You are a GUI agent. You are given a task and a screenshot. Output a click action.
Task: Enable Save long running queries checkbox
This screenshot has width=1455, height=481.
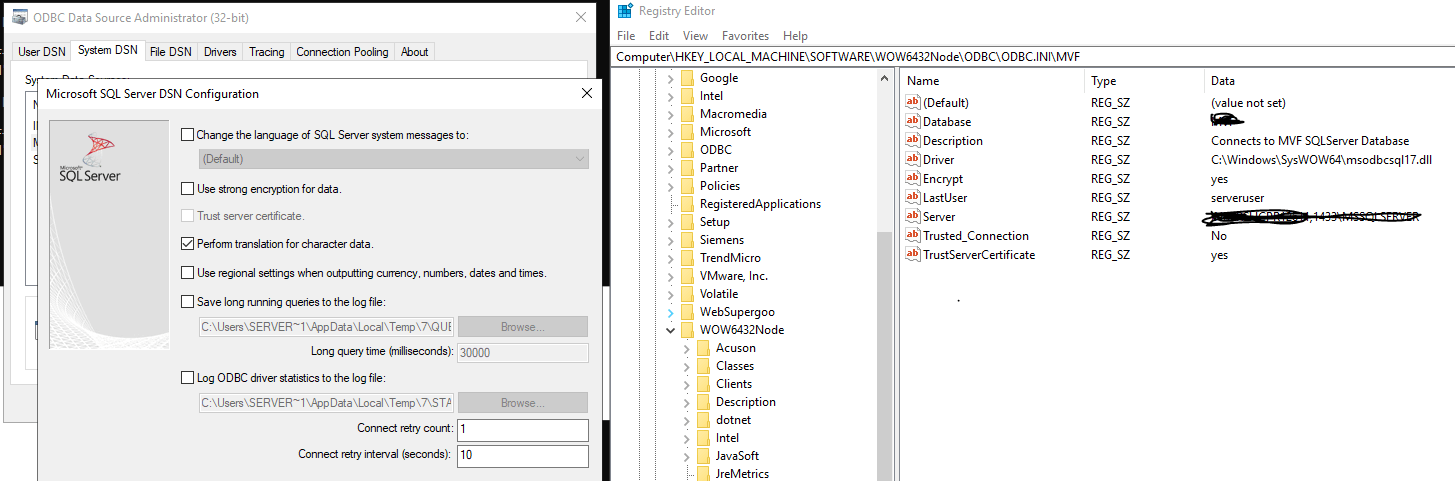(188, 302)
